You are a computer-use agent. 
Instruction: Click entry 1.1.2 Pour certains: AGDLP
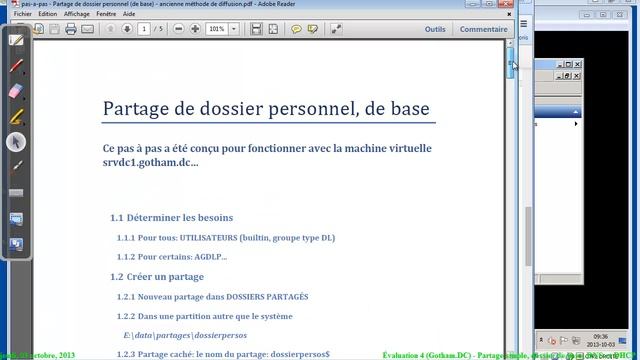pos(172,257)
